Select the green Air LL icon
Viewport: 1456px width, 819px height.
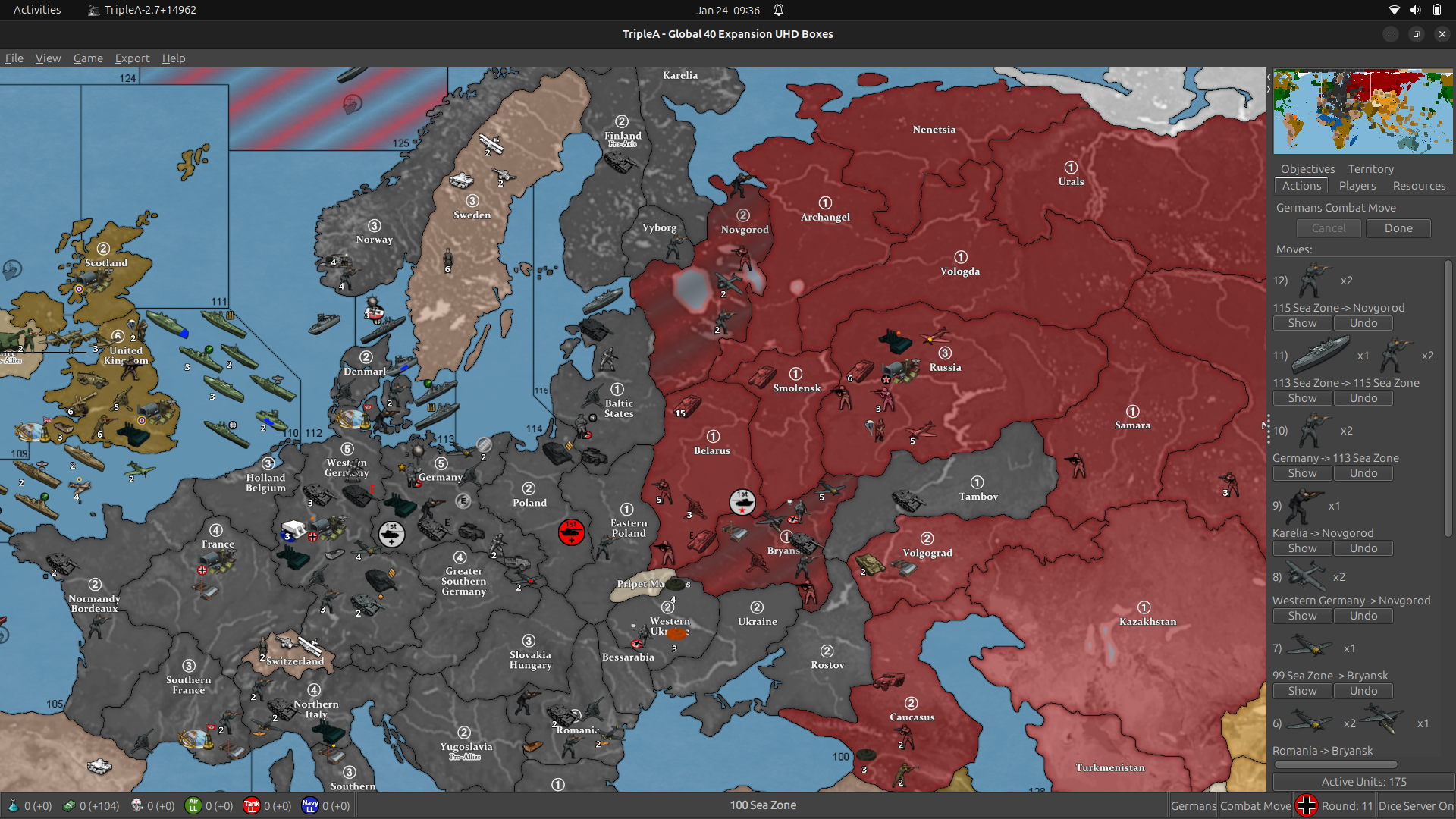tap(193, 805)
